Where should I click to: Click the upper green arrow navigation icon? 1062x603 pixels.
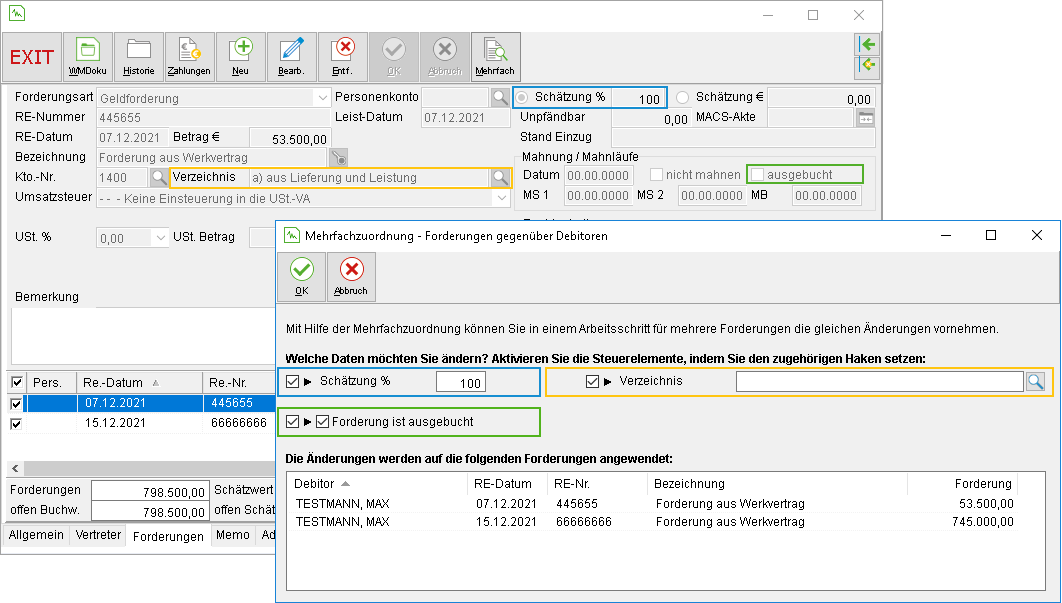click(x=867, y=45)
